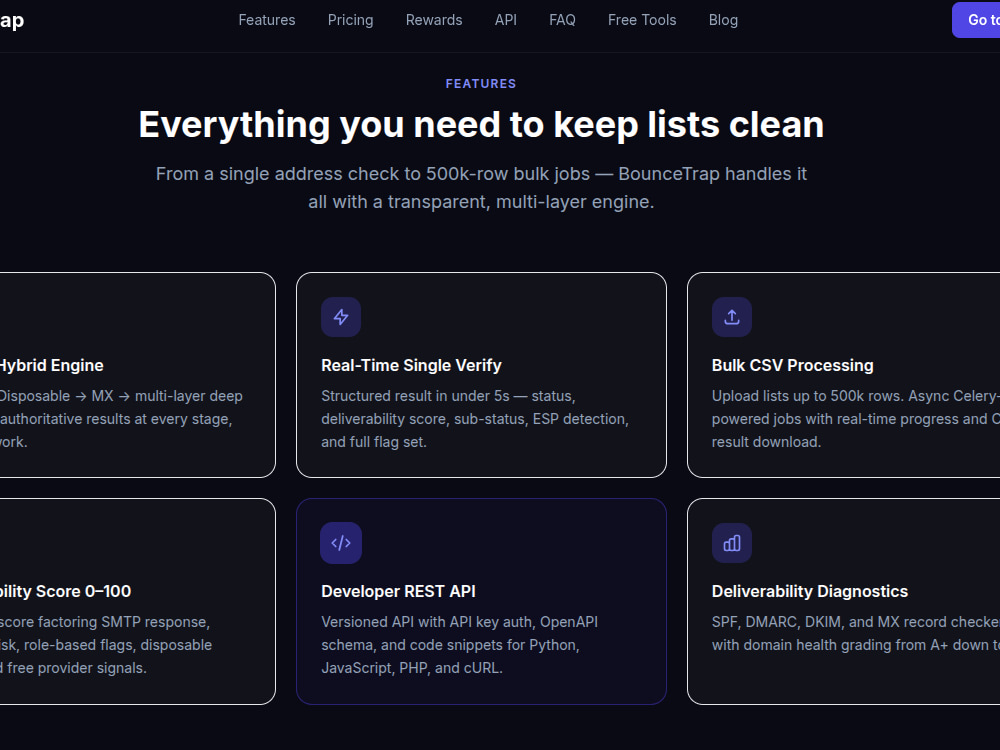
Task: Go to the Rewards page
Action: [x=434, y=20]
